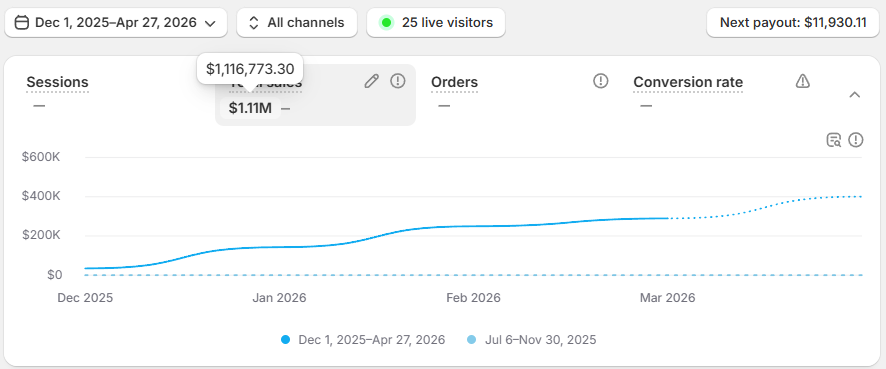Click the calendar icon in date range button
This screenshot has height=369, width=886.
pyautogui.click(x=21, y=23)
